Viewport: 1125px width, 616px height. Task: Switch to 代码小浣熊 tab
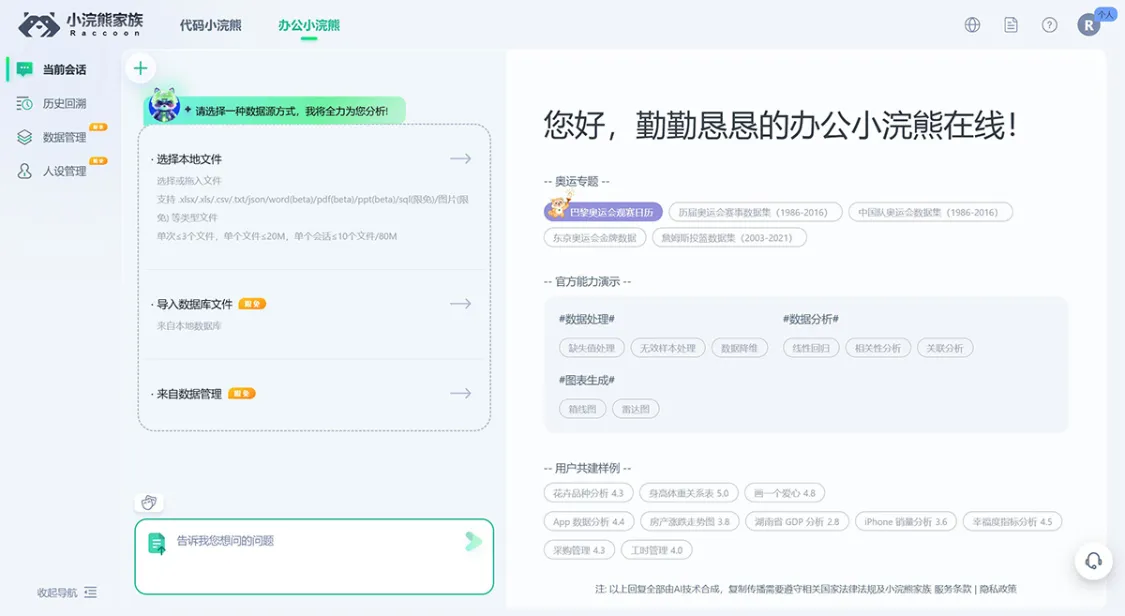(210, 25)
